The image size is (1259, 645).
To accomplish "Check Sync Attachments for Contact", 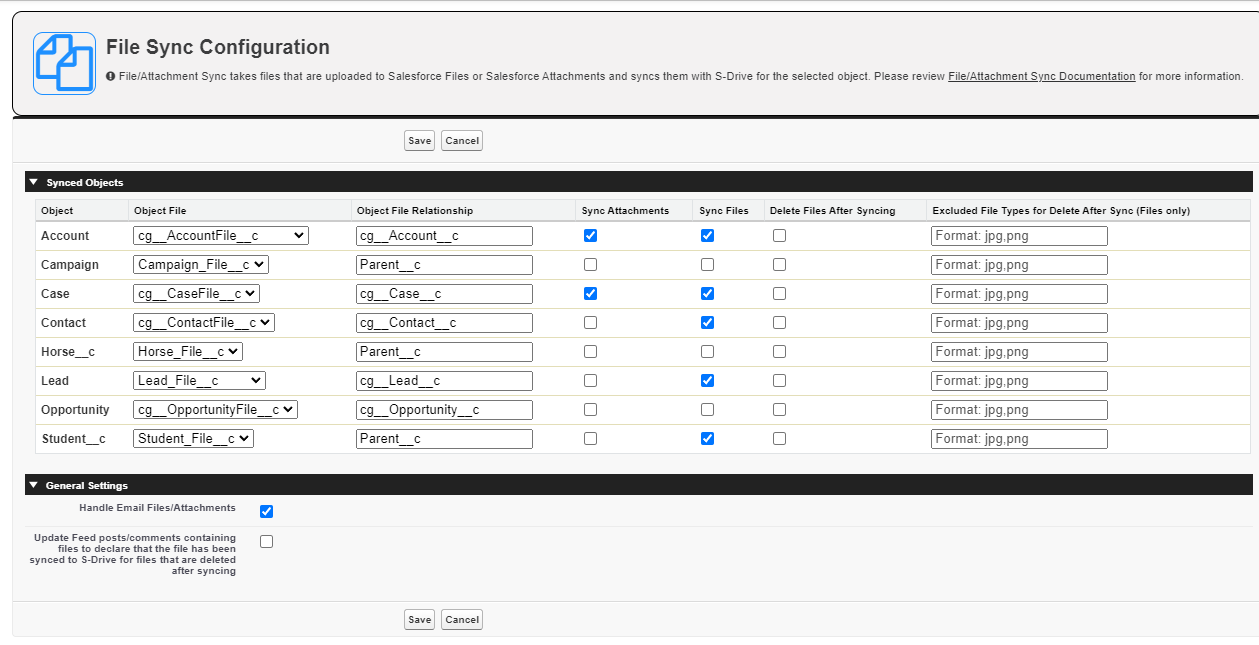I will (x=590, y=323).
